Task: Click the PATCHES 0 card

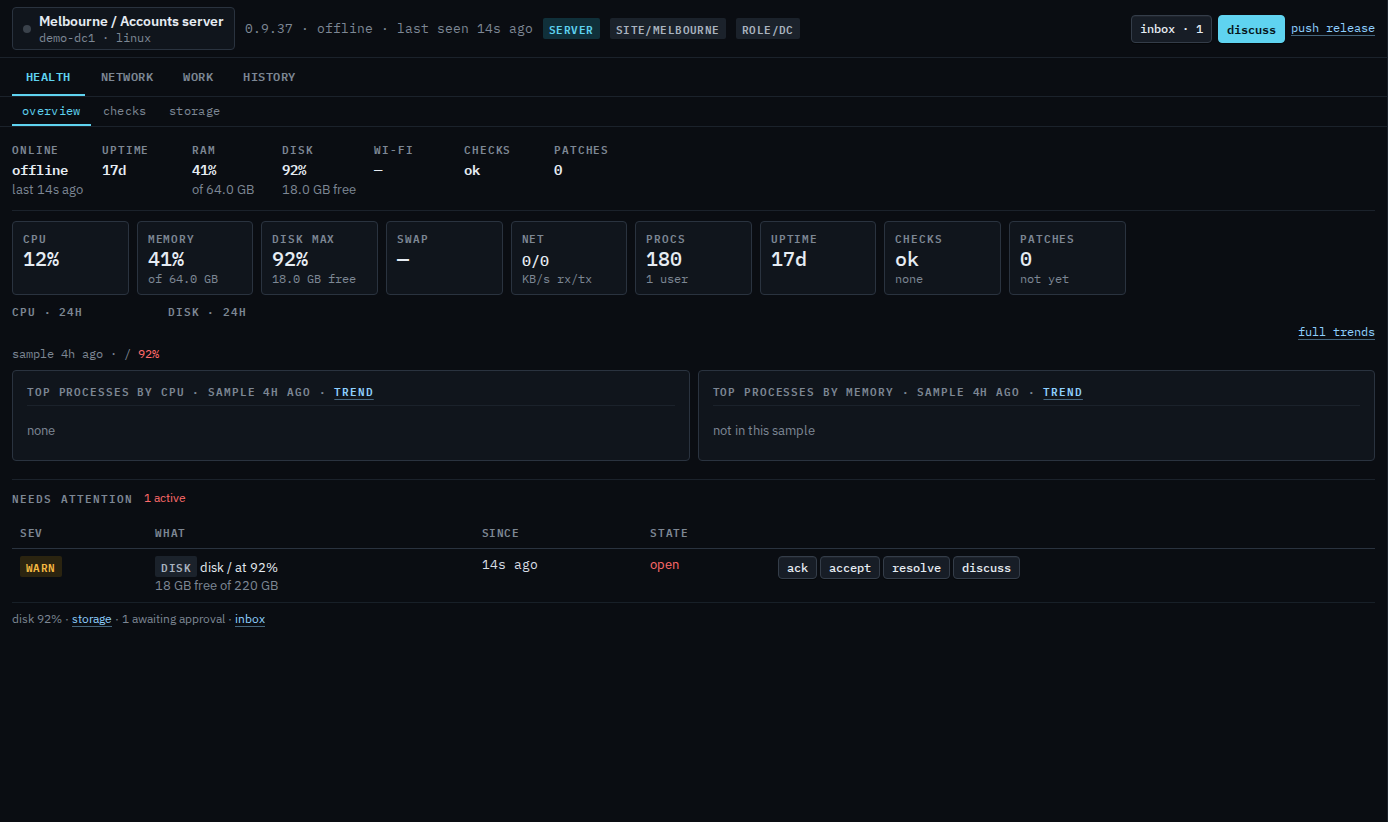Action: click(x=1067, y=258)
